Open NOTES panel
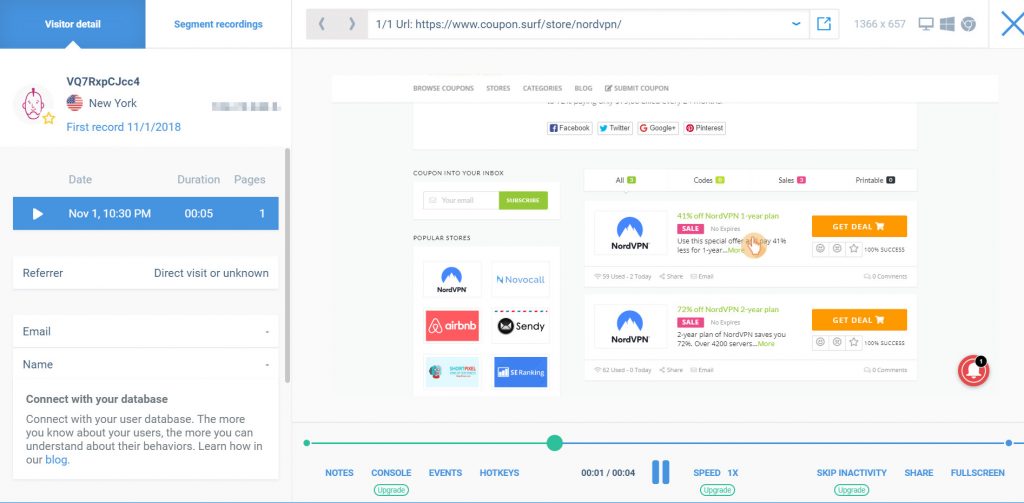This screenshot has width=1024, height=503. (339, 473)
